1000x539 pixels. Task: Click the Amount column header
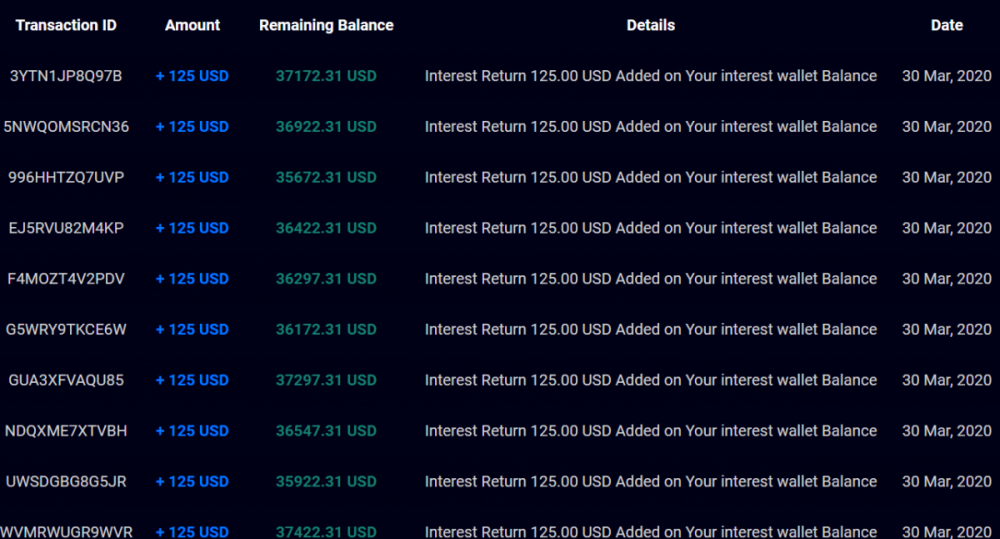point(192,26)
